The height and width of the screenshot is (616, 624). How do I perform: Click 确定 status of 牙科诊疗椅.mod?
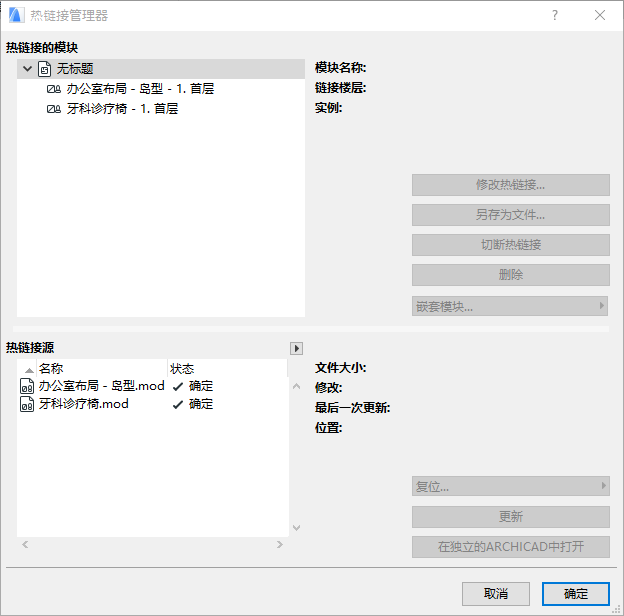pos(193,404)
